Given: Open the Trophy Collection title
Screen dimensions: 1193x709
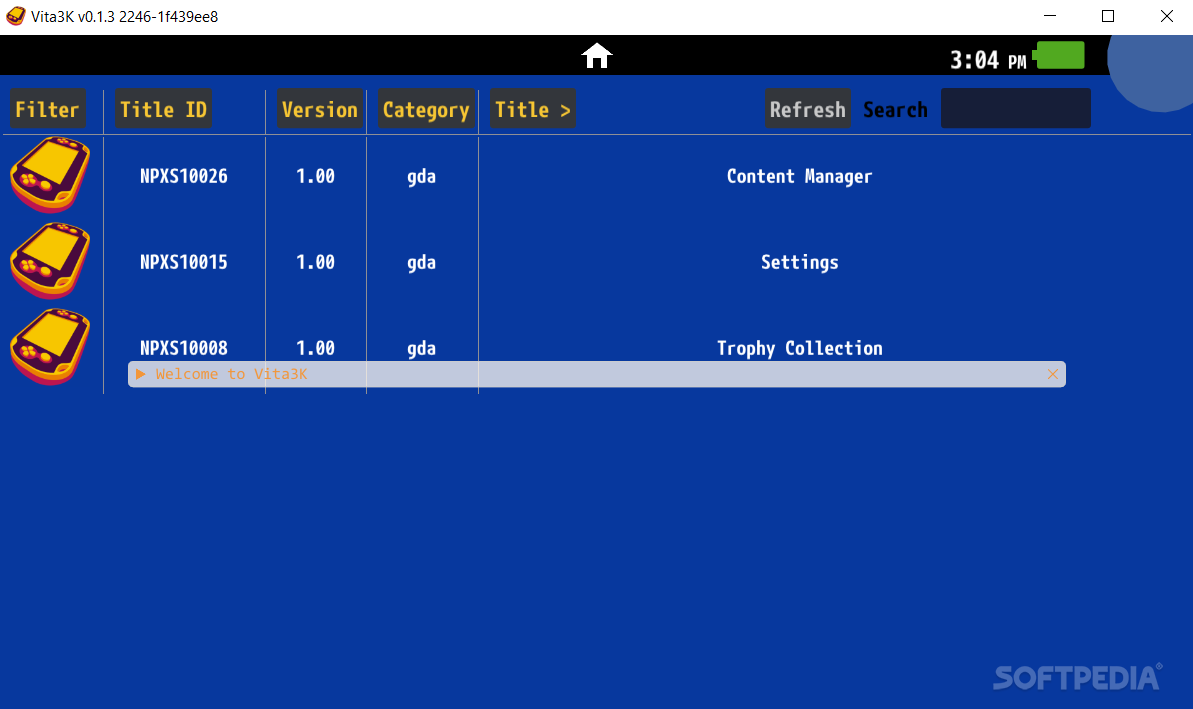Looking at the screenshot, I should pyautogui.click(x=800, y=348).
